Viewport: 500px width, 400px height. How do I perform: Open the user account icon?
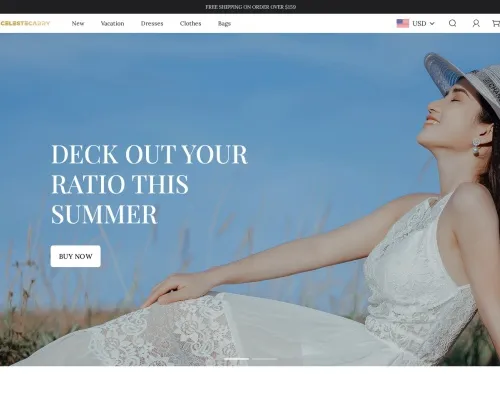click(x=476, y=23)
